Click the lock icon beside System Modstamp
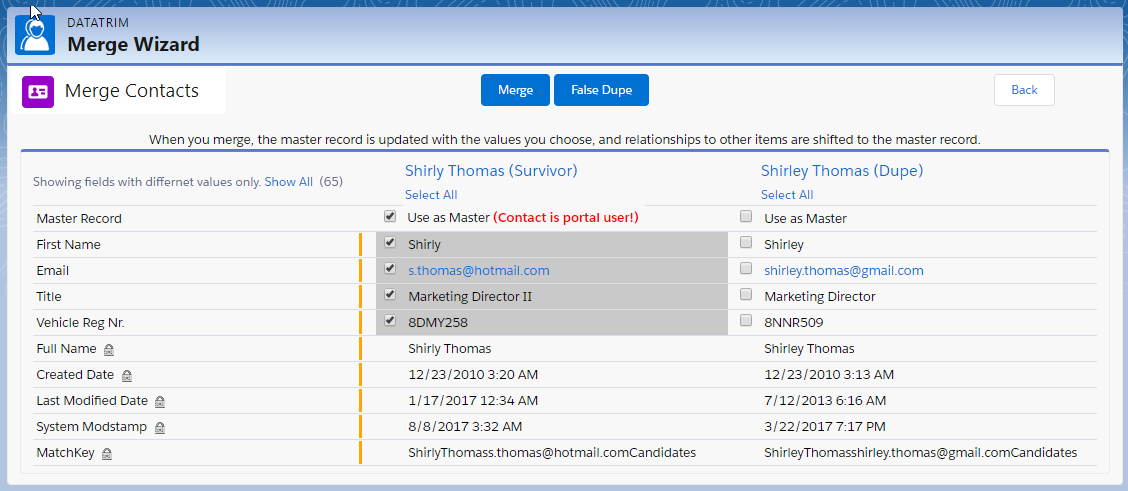Viewport: 1128px width, 491px height. (160, 428)
